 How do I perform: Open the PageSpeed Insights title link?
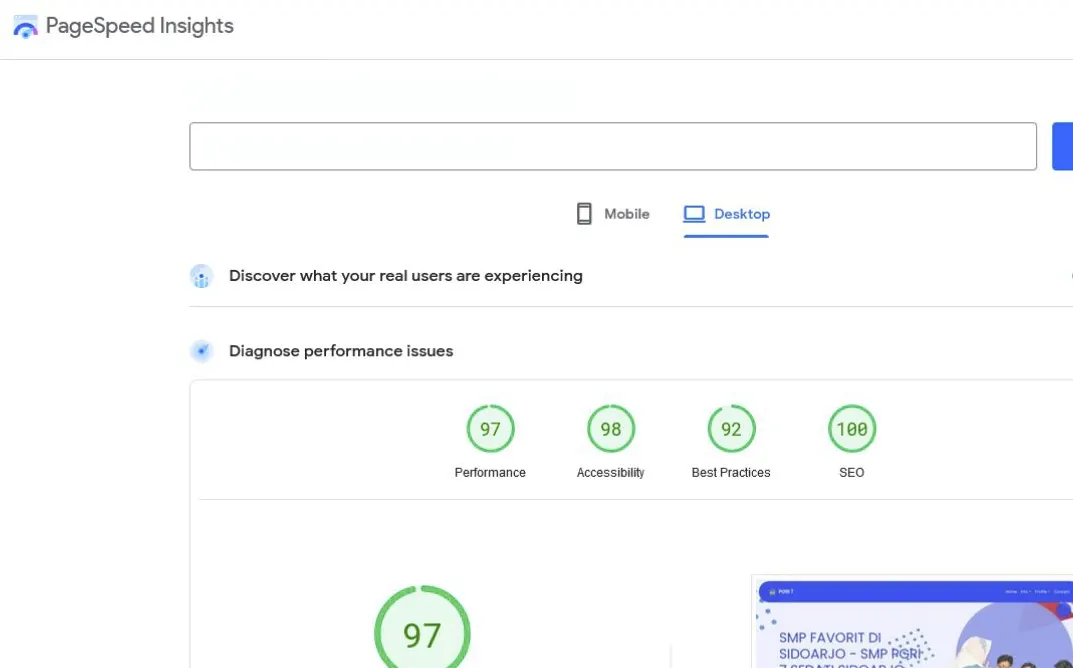click(140, 26)
